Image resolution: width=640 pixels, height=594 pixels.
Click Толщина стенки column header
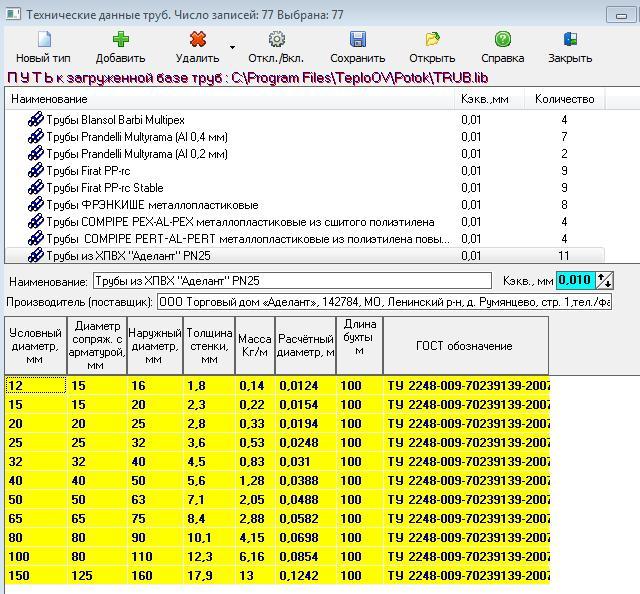tap(209, 345)
